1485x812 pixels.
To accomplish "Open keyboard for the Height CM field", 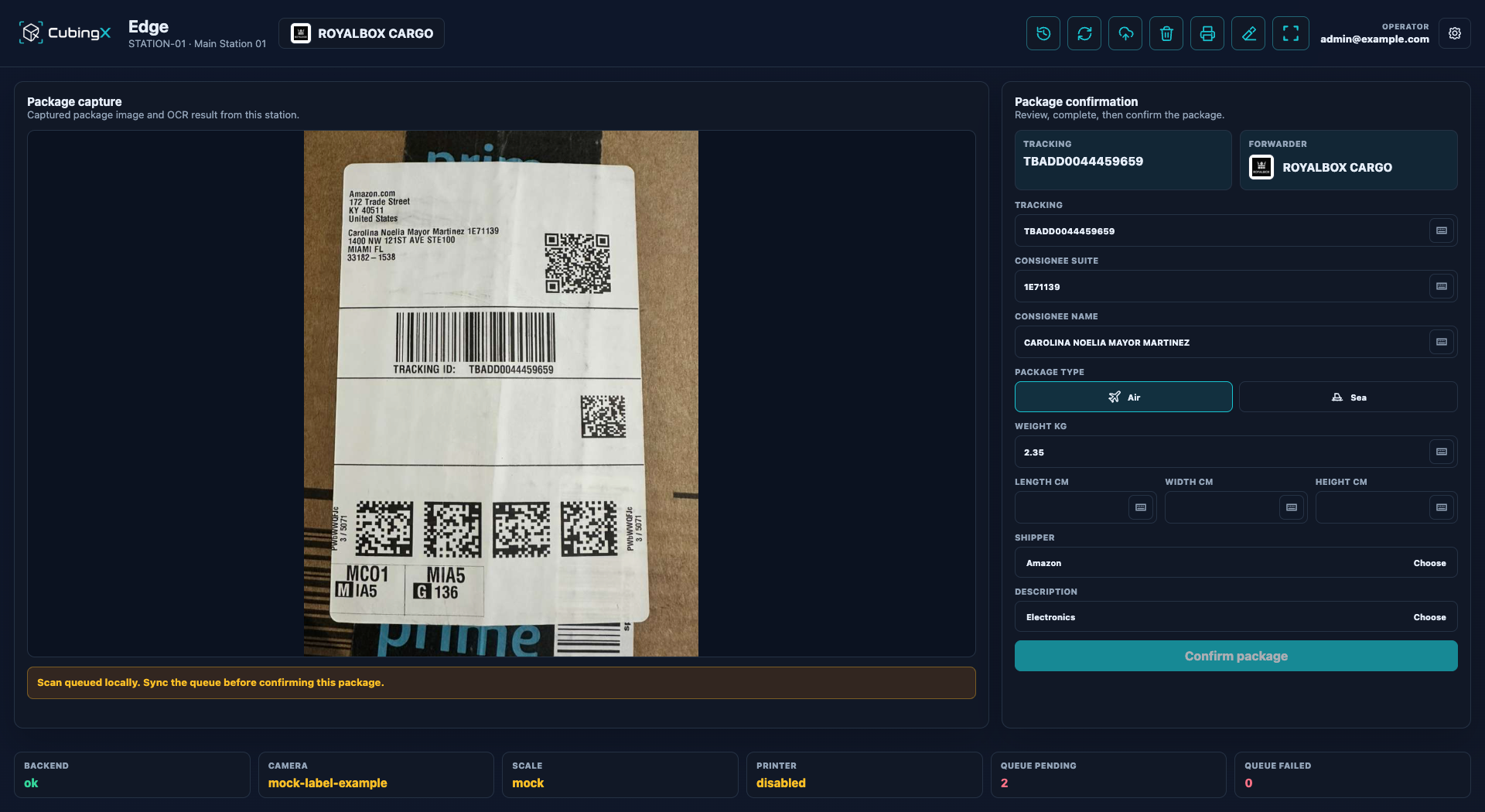I will [x=1442, y=507].
